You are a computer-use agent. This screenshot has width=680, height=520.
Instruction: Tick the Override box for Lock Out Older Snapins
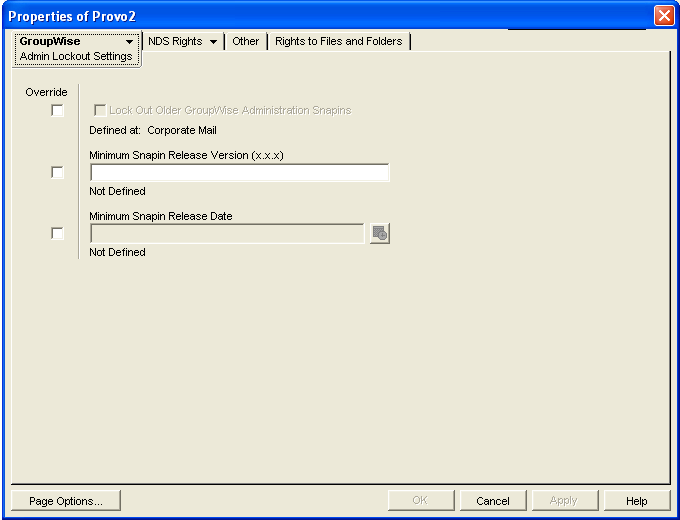coord(57,110)
